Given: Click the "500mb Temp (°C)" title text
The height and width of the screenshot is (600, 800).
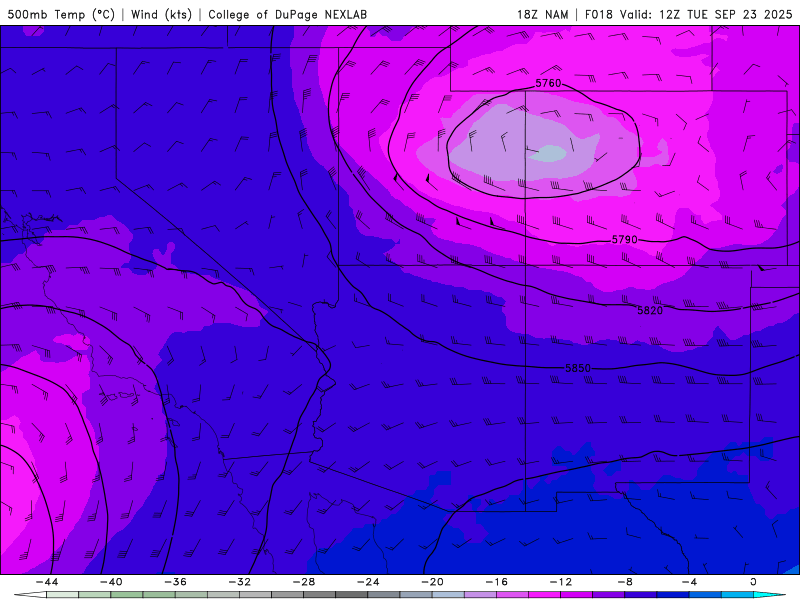Looking at the screenshot, I should 61,14.
